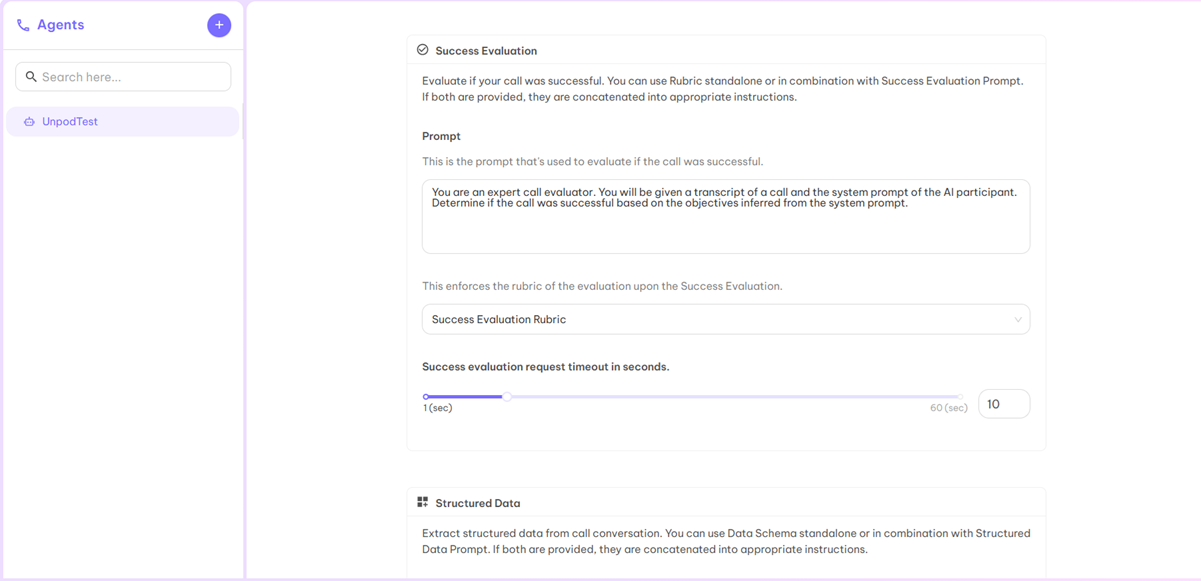
Task: Click 'Success evaluation request timeout in seconds' label
Action: click(546, 367)
